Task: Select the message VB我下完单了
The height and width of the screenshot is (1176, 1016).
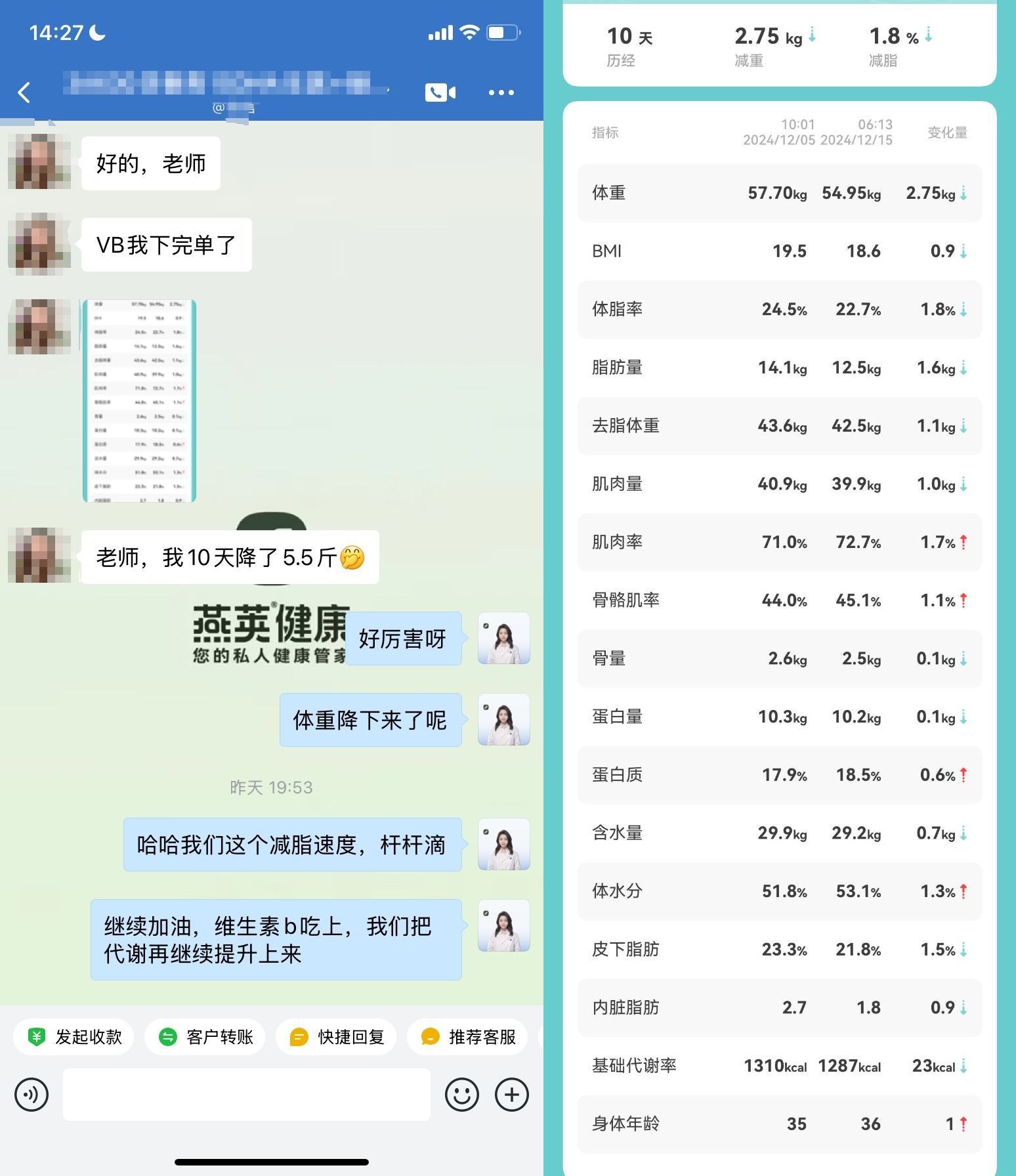Action: [x=167, y=245]
